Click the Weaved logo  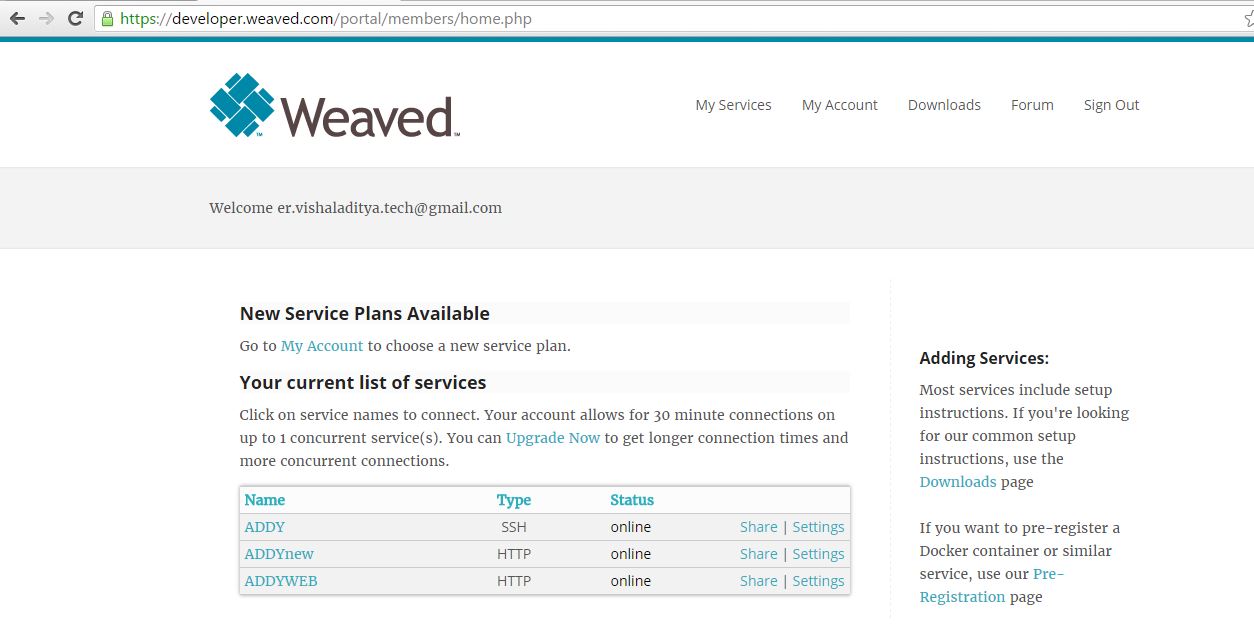(333, 104)
